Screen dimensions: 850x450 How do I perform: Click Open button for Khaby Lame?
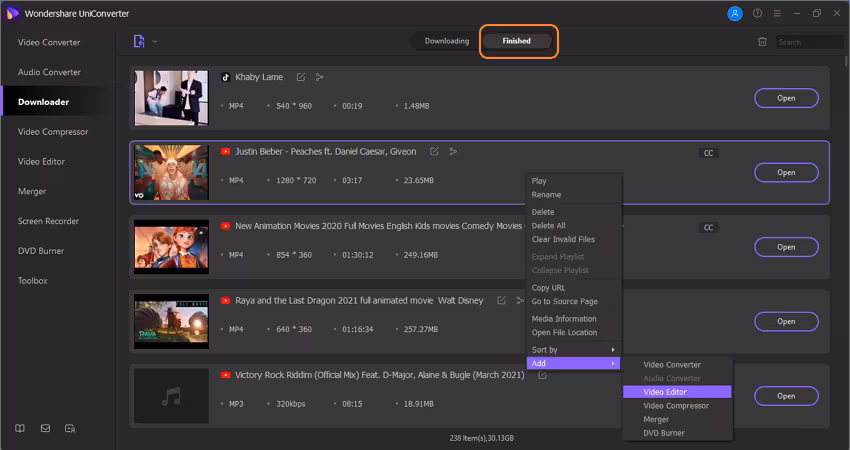point(786,98)
